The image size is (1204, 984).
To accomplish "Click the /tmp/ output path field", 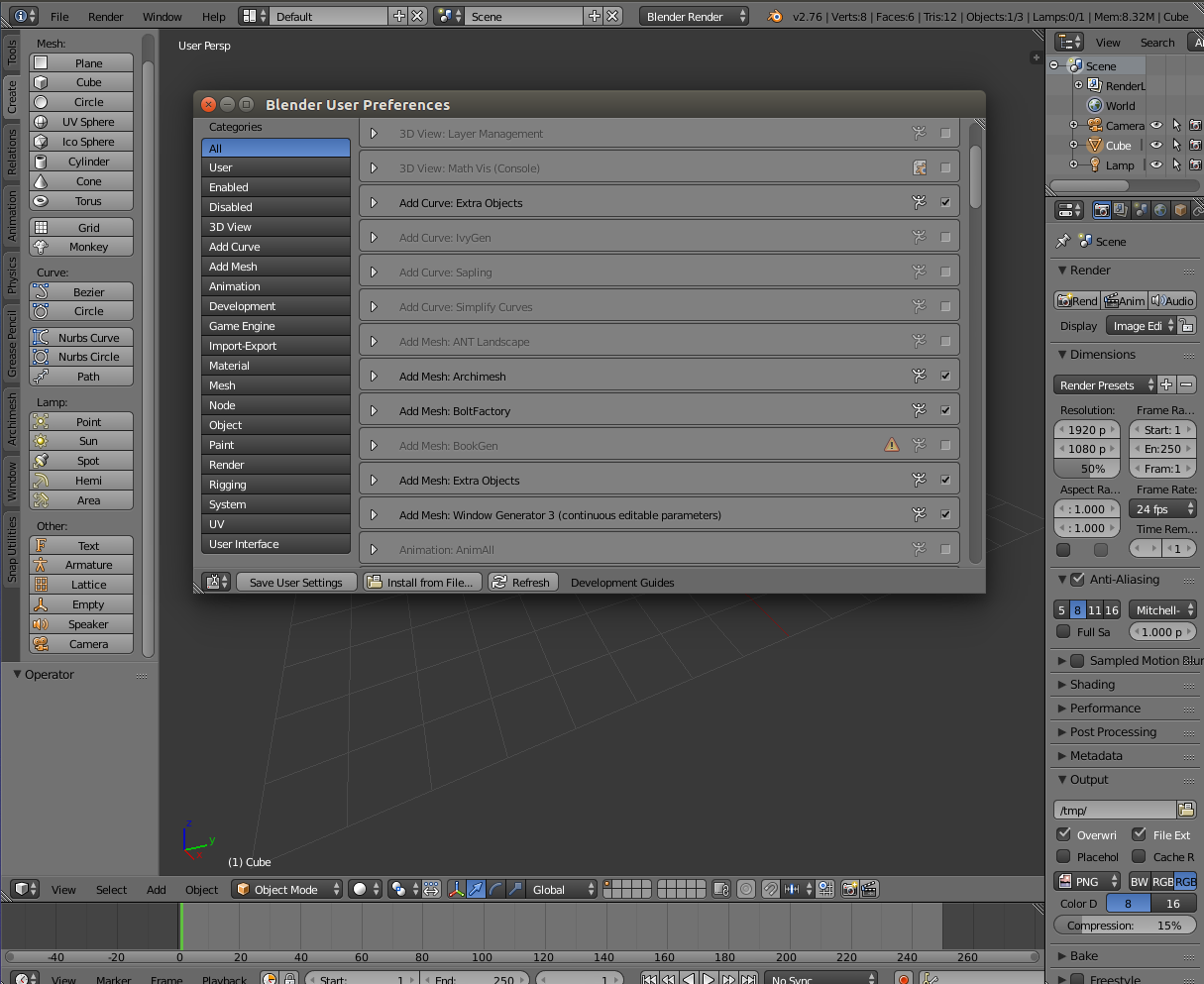I will [1114, 811].
